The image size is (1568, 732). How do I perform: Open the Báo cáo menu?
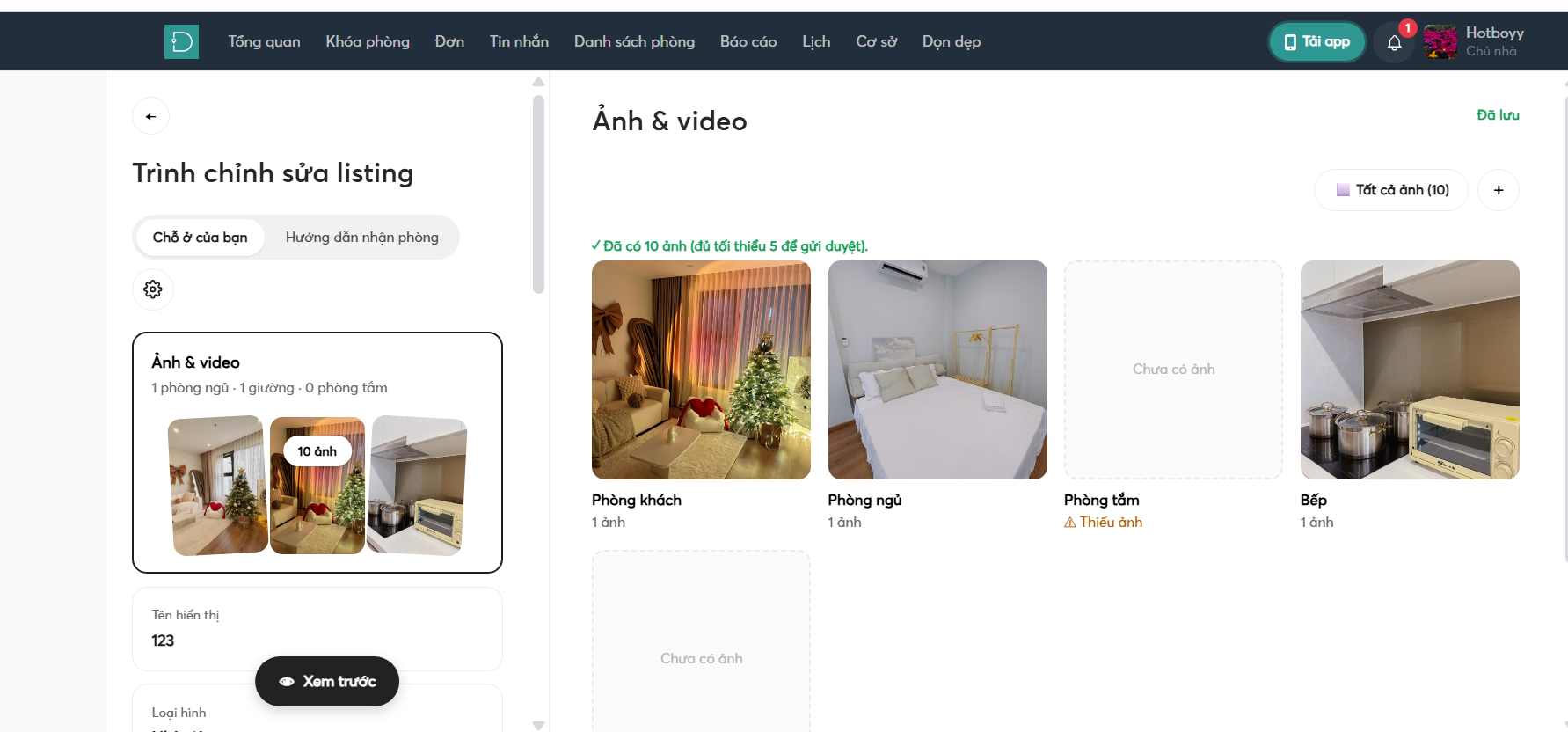click(748, 41)
